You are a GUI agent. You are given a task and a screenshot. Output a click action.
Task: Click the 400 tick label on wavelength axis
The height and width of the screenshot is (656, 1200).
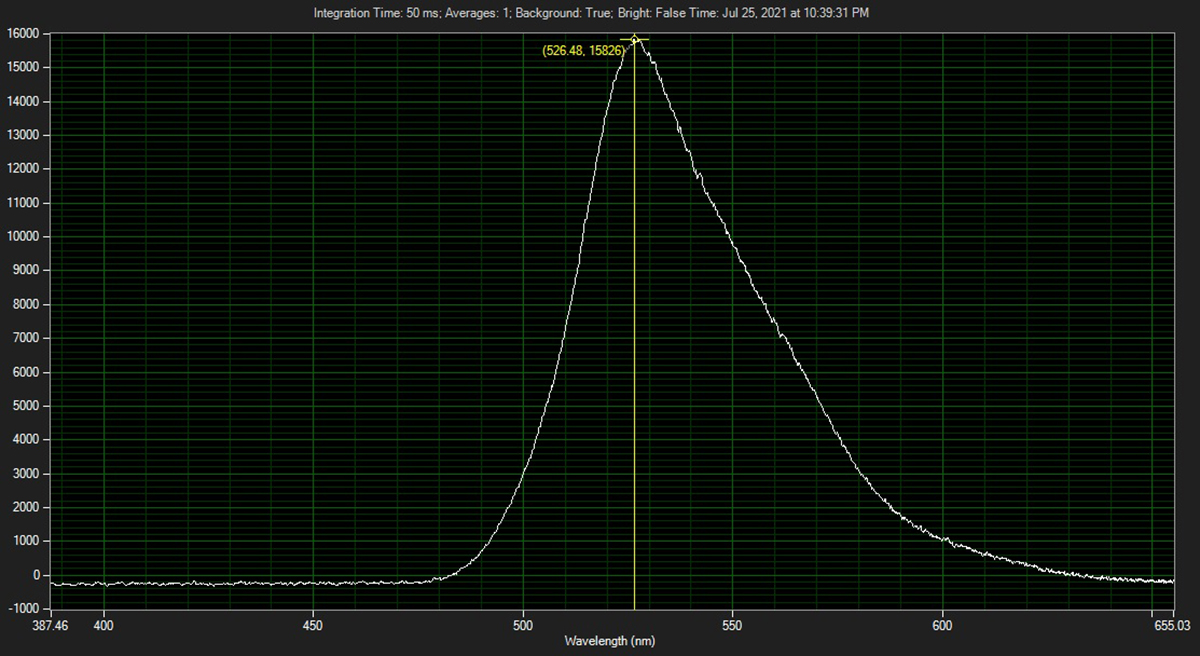(104, 625)
